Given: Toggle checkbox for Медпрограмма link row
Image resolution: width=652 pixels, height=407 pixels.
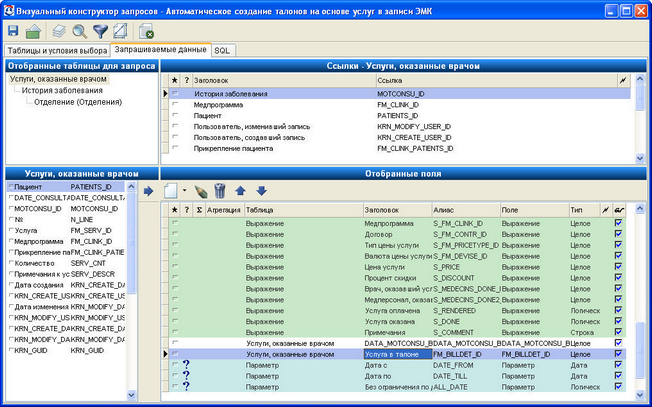Looking at the screenshot, I should (x=175, y=104).
